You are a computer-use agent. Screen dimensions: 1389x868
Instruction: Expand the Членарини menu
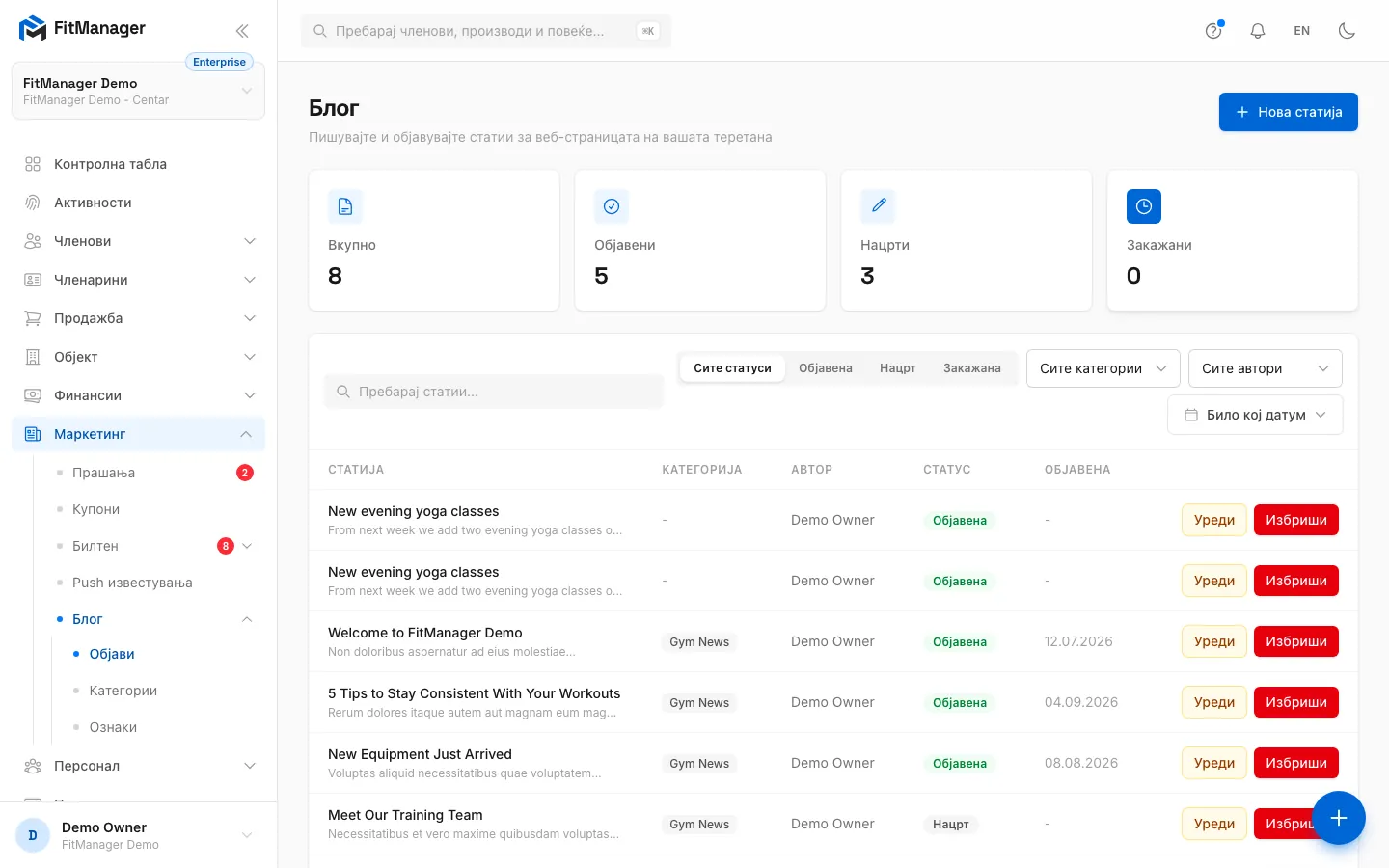(x=138, y=280)
